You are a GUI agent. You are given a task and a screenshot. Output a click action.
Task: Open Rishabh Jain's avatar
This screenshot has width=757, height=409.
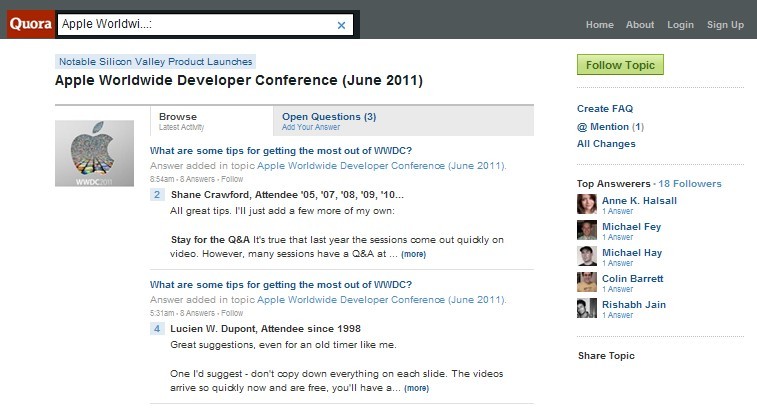click(587, 308)
